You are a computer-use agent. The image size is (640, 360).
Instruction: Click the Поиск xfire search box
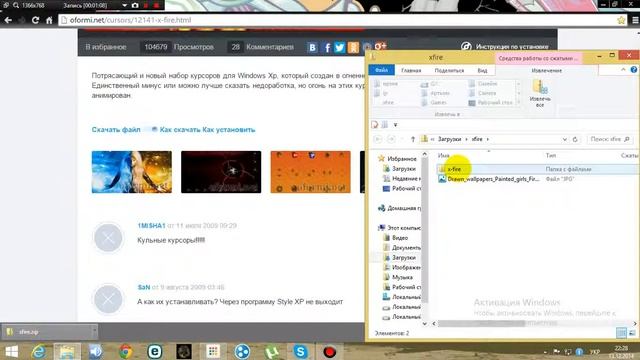point(610,139)
